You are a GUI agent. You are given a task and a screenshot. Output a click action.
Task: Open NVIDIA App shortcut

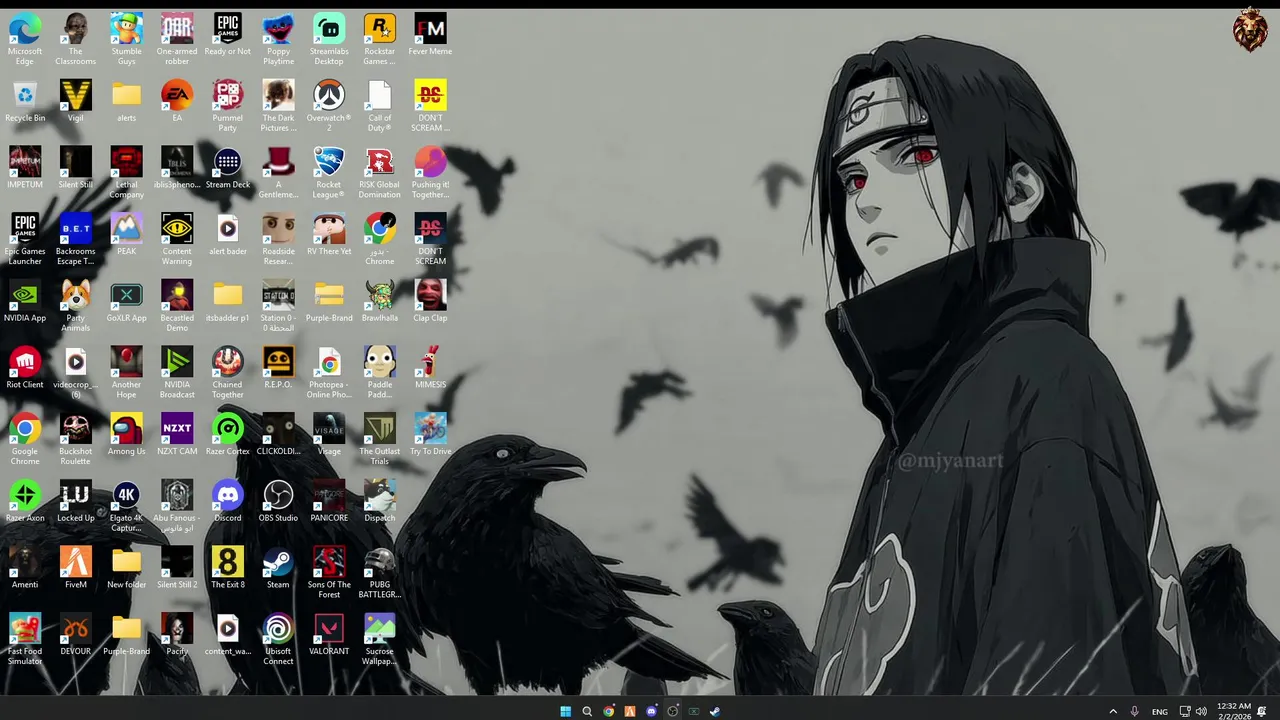(25, 302)
